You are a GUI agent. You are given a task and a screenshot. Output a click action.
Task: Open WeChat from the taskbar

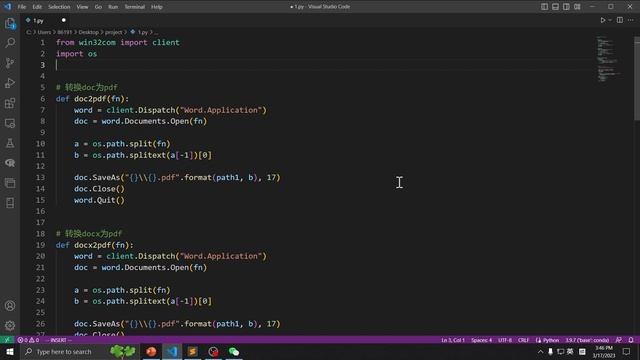pyautogui.click(x=234, y=351)
